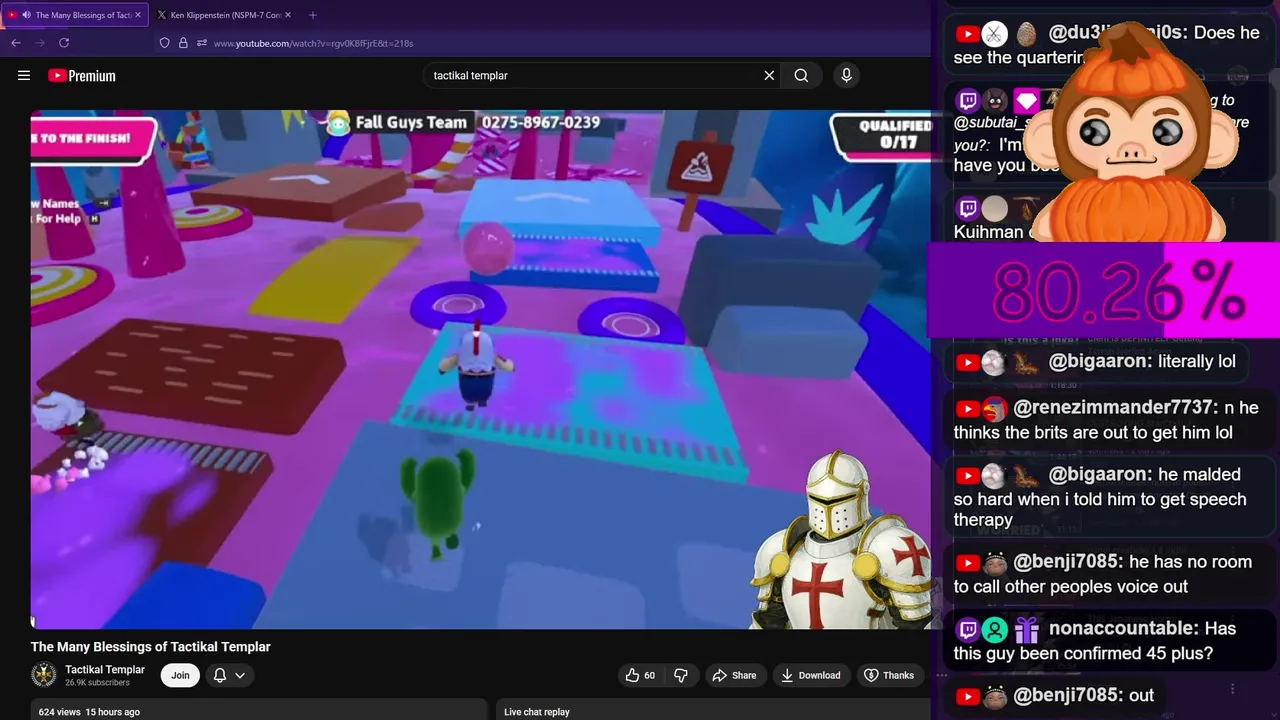This screenshot has width=1280, height=720.
Task: Open site permissions icon in address bar
Action: click(x=202, y=43)
